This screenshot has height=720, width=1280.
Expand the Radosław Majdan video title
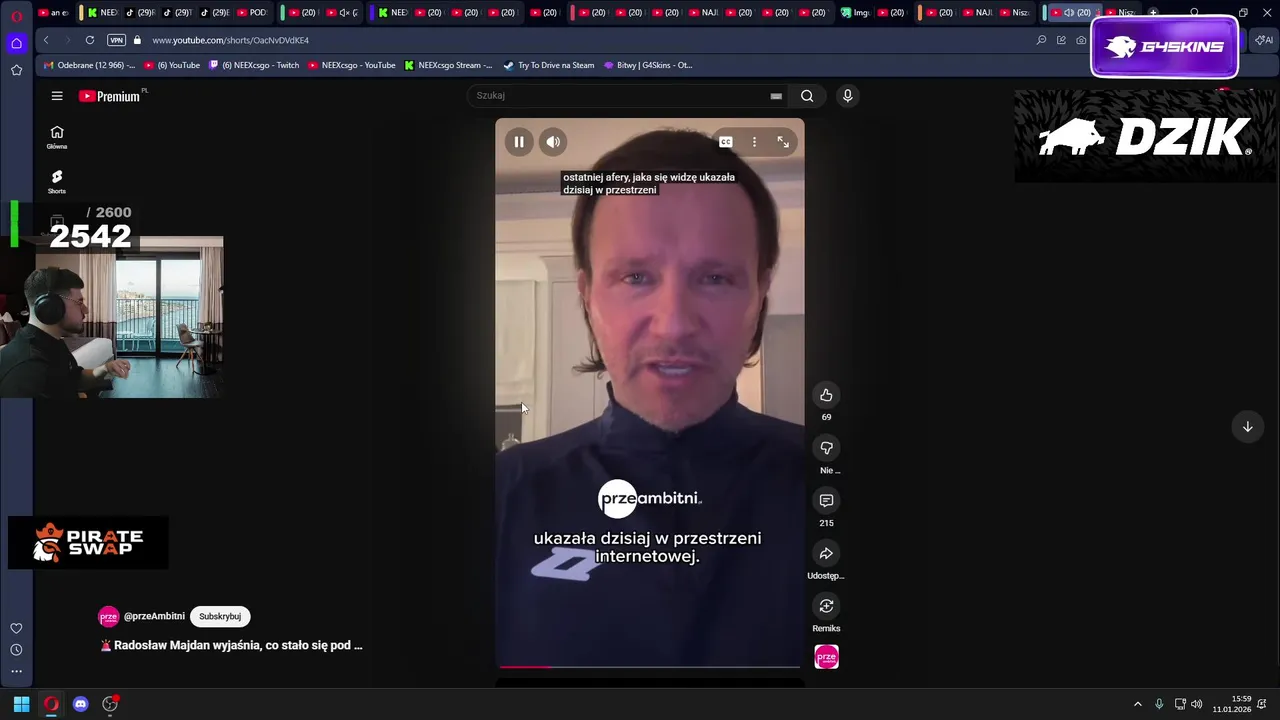(238, 646)
